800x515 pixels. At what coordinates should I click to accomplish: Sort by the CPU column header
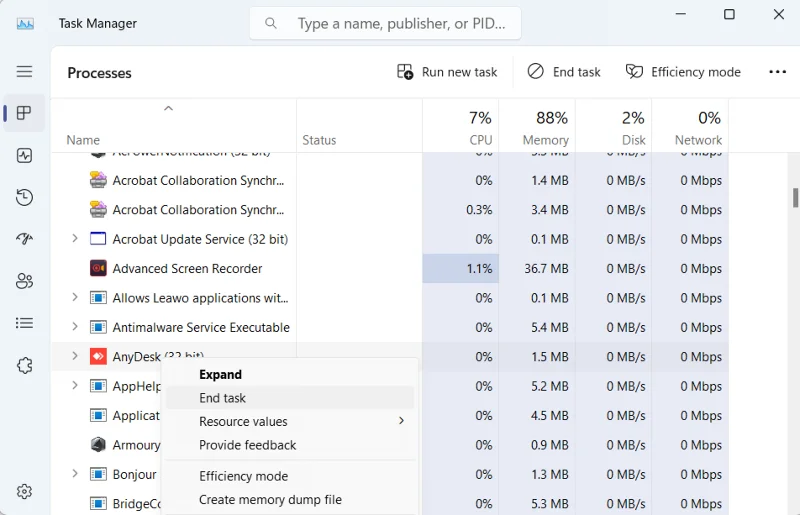pos(461,126)
